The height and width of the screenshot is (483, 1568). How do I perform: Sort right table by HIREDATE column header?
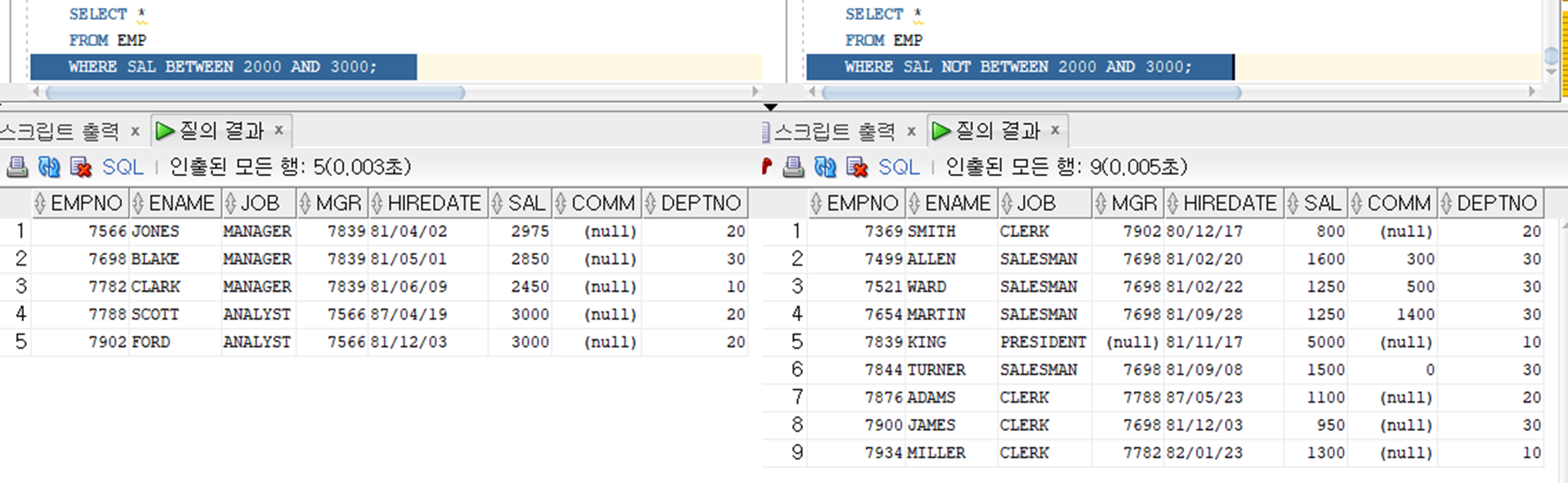tap(1223, 203)
